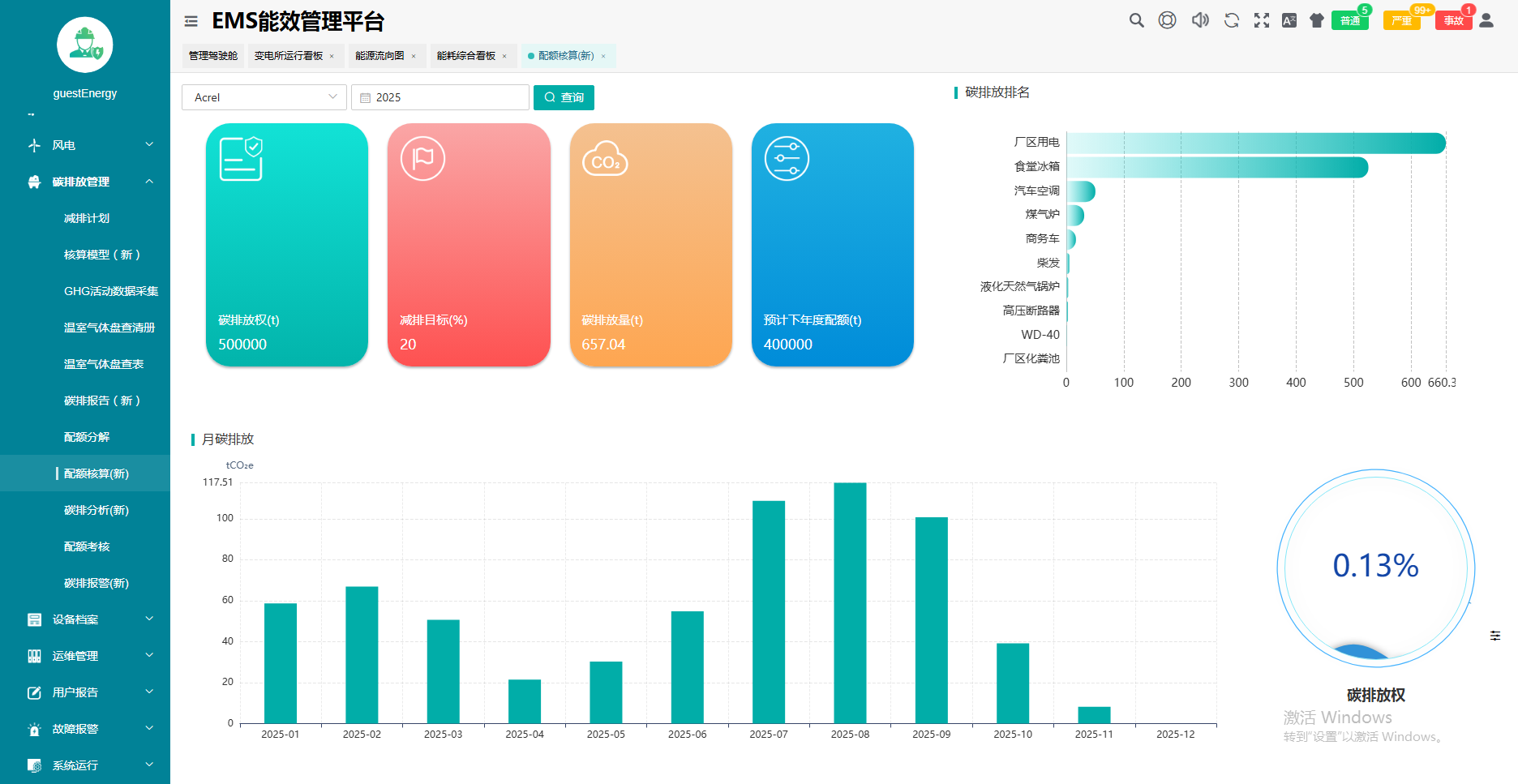Mute the alarm sound speaker icon

click(x=1199, y=20)
